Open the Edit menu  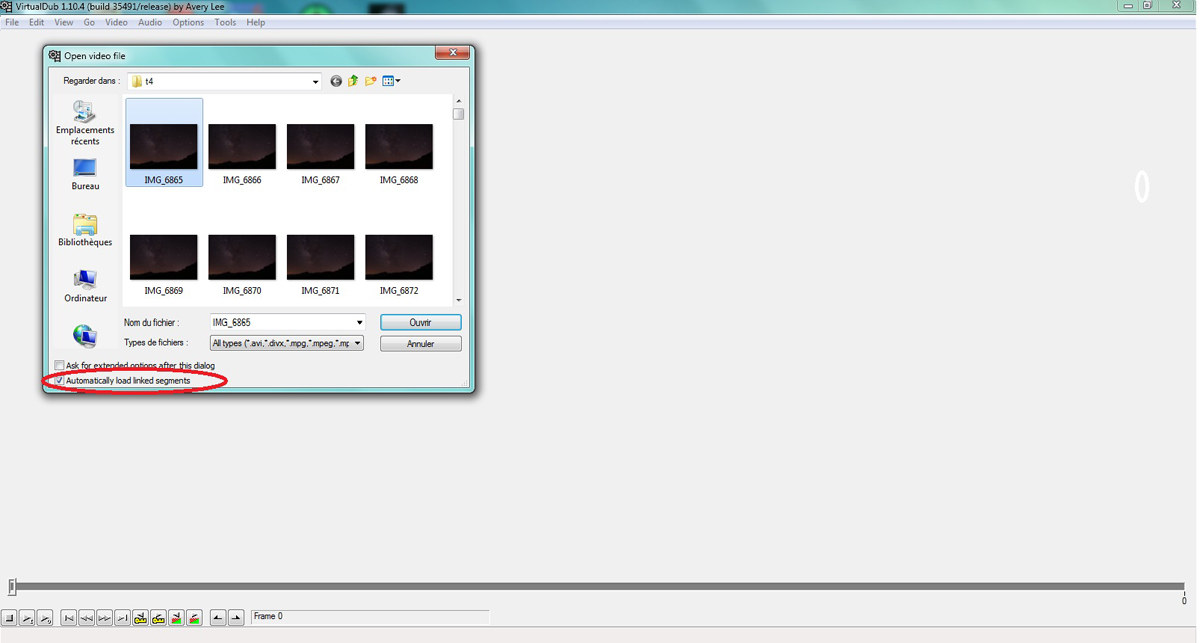[x=36, y=22]
